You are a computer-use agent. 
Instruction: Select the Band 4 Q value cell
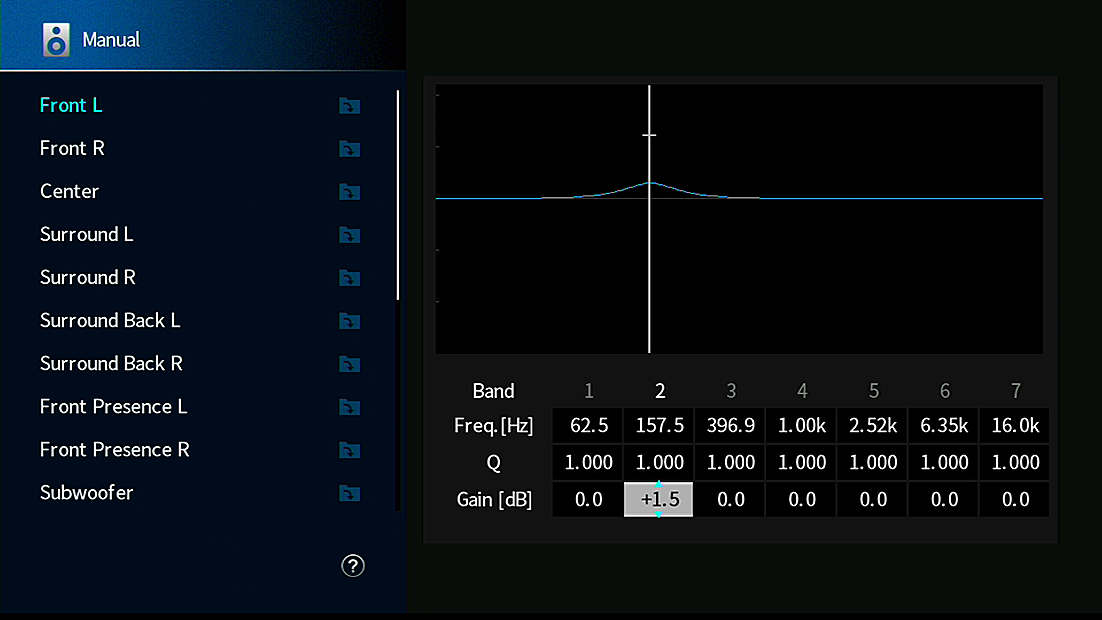pyautogui.click(x=802, y=462)
